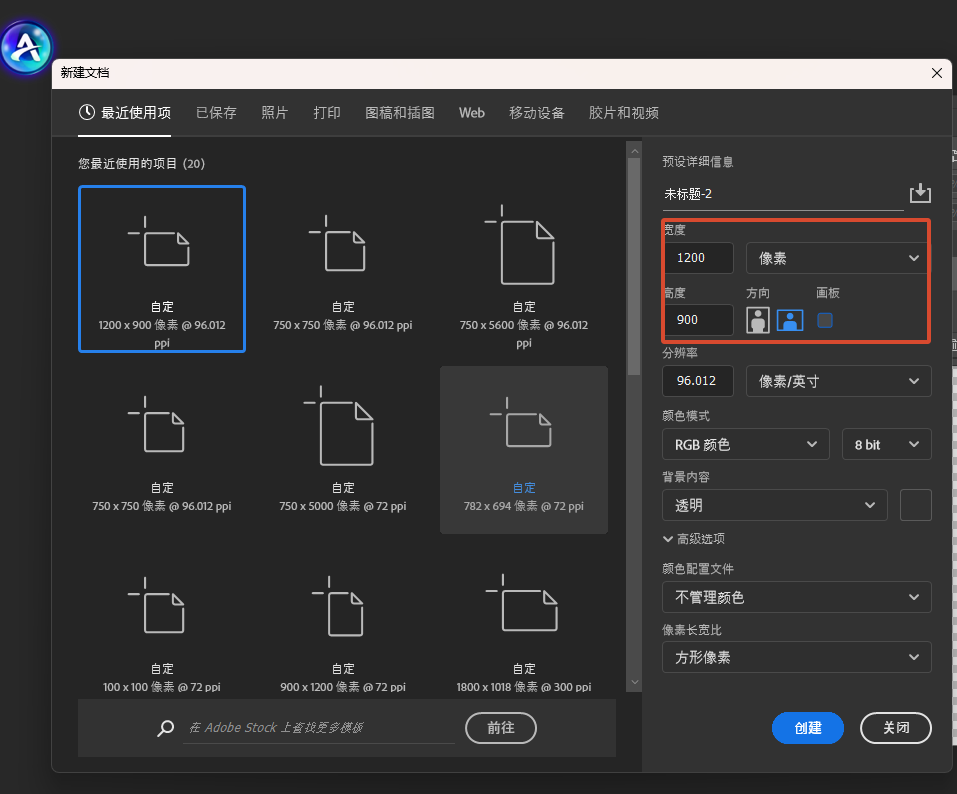957x794 pixels.
Task: Click the Adobe Stock search field
Action: [319, 727]
